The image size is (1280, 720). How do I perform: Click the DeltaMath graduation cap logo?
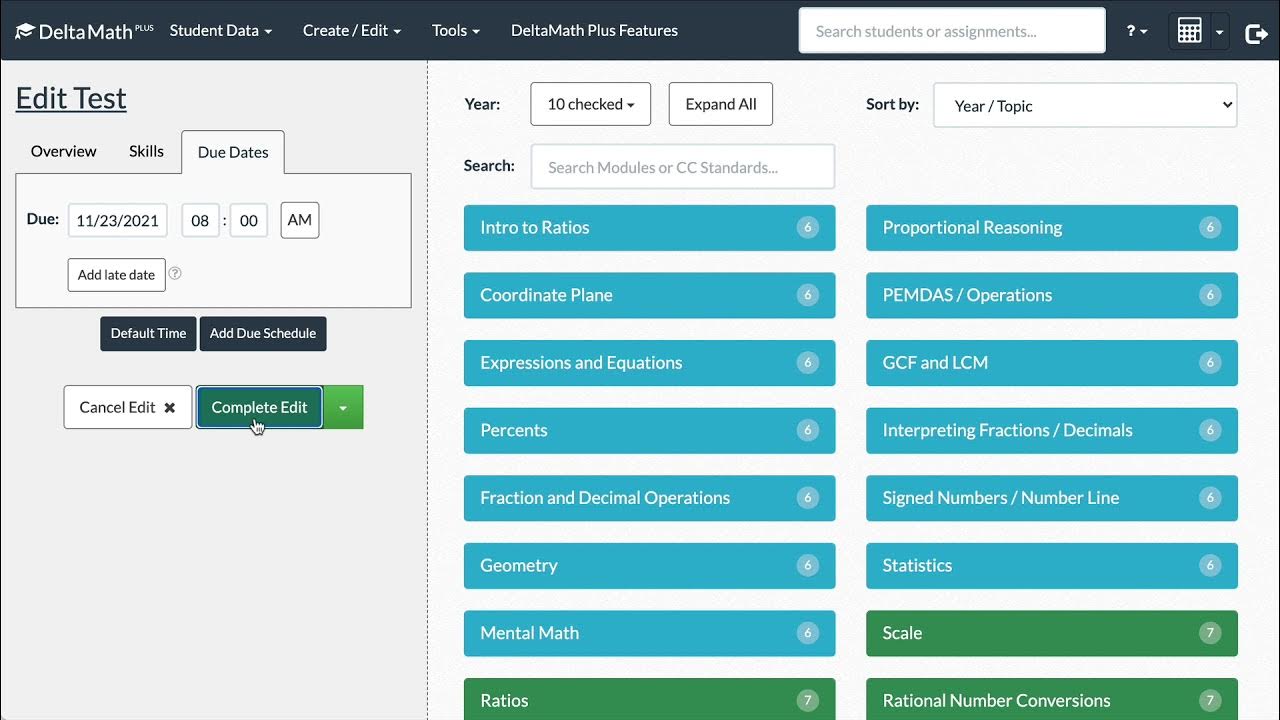[25, 31]
